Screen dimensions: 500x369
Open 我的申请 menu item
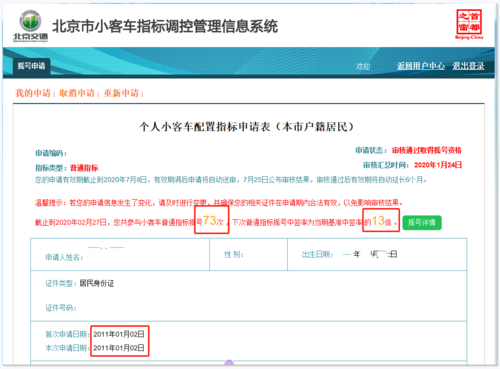(33, 93)
